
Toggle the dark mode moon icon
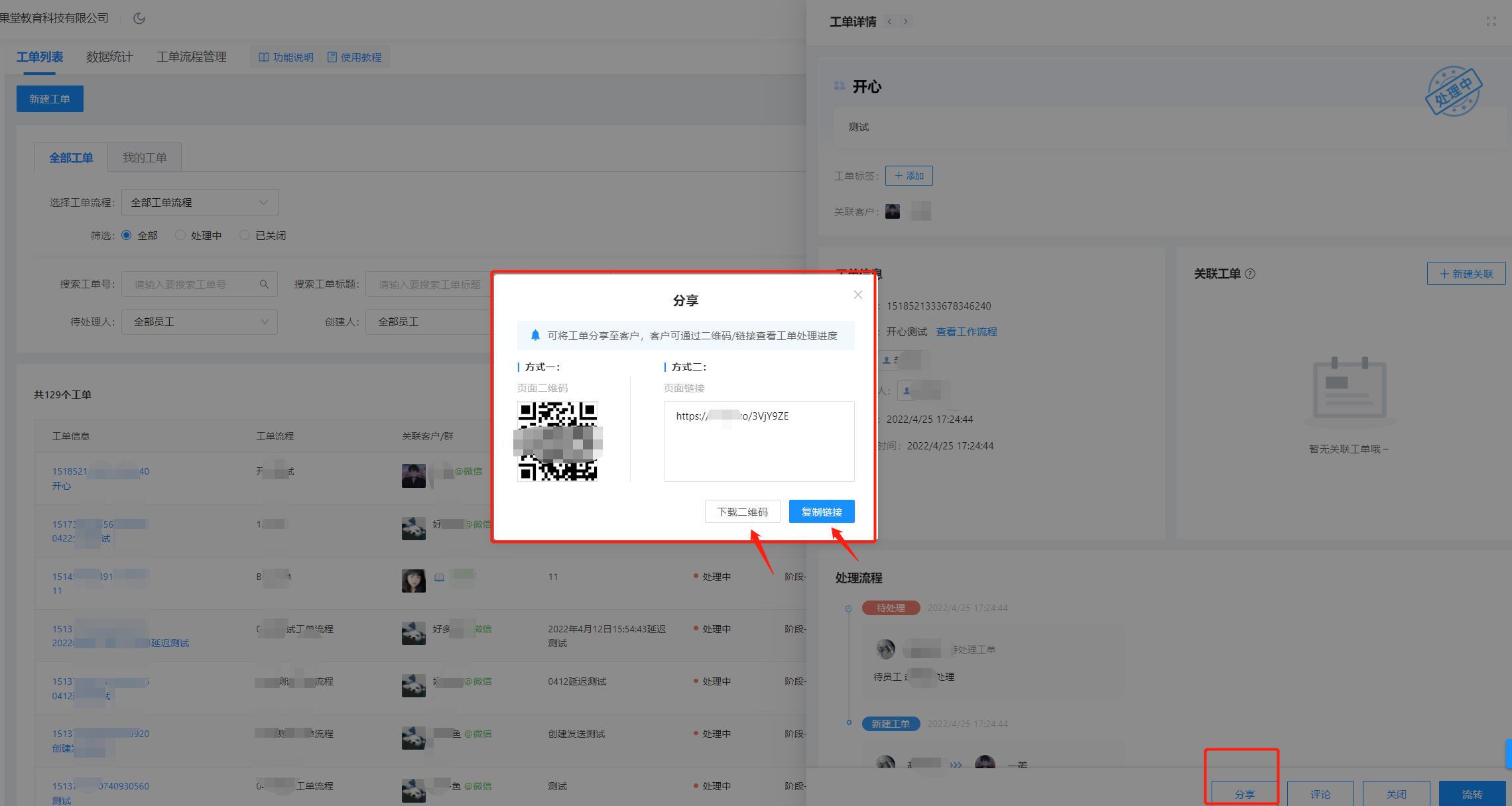click(x=139, y=18)
